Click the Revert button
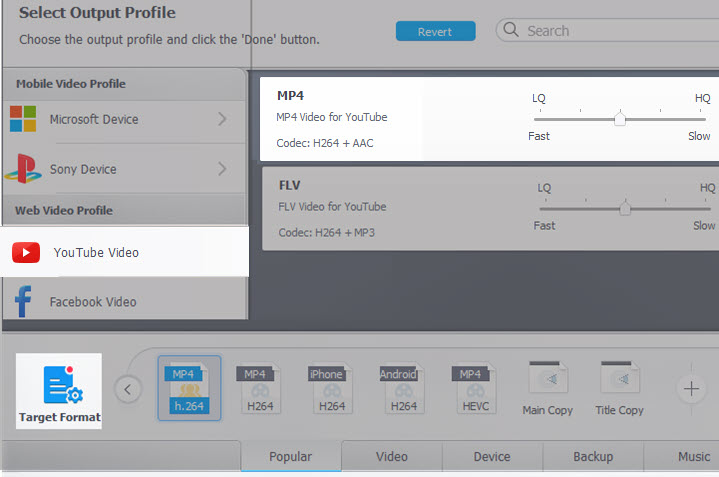This screenshot has height=477, width=719. 435,31
